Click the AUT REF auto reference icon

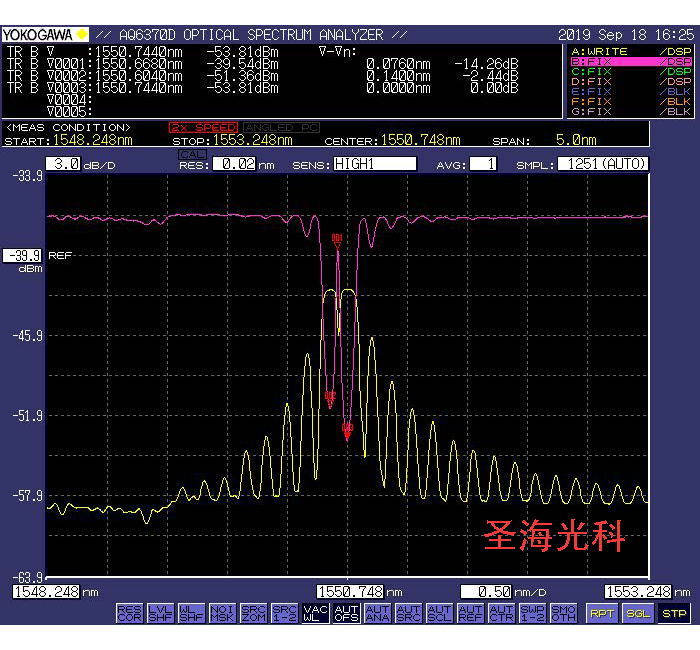[470, 612]
